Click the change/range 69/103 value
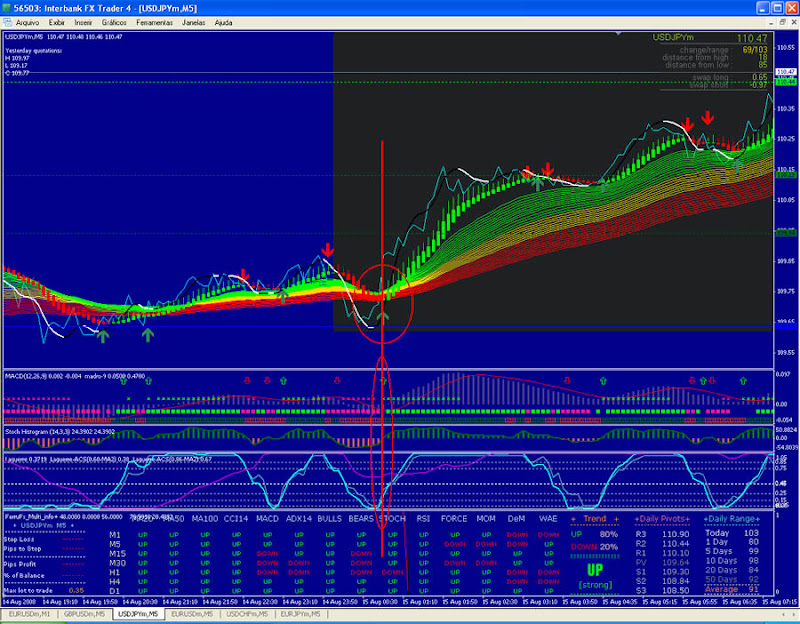 pos(755,50)
